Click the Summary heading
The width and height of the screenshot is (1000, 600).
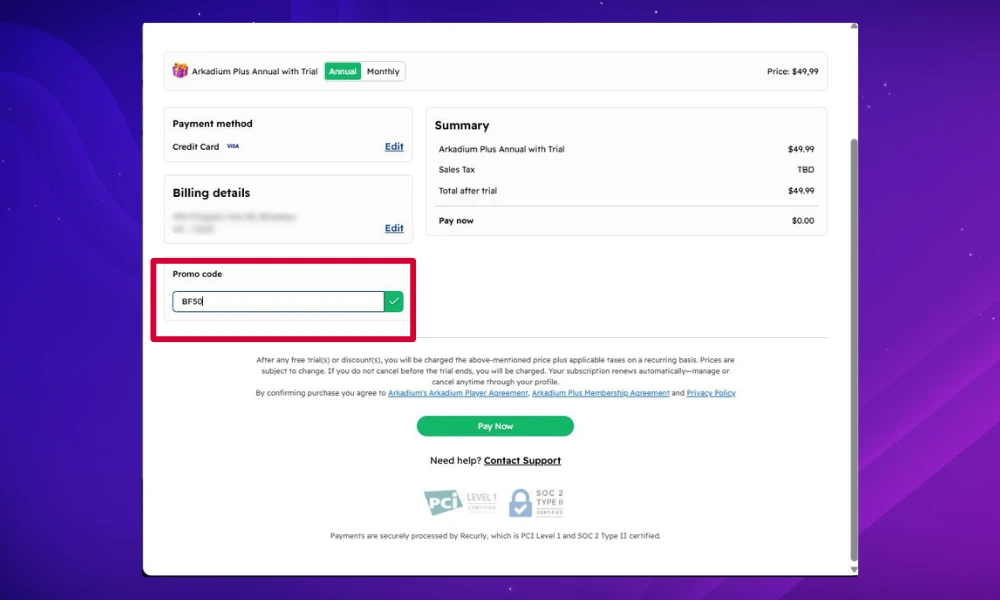pos(462,126)
